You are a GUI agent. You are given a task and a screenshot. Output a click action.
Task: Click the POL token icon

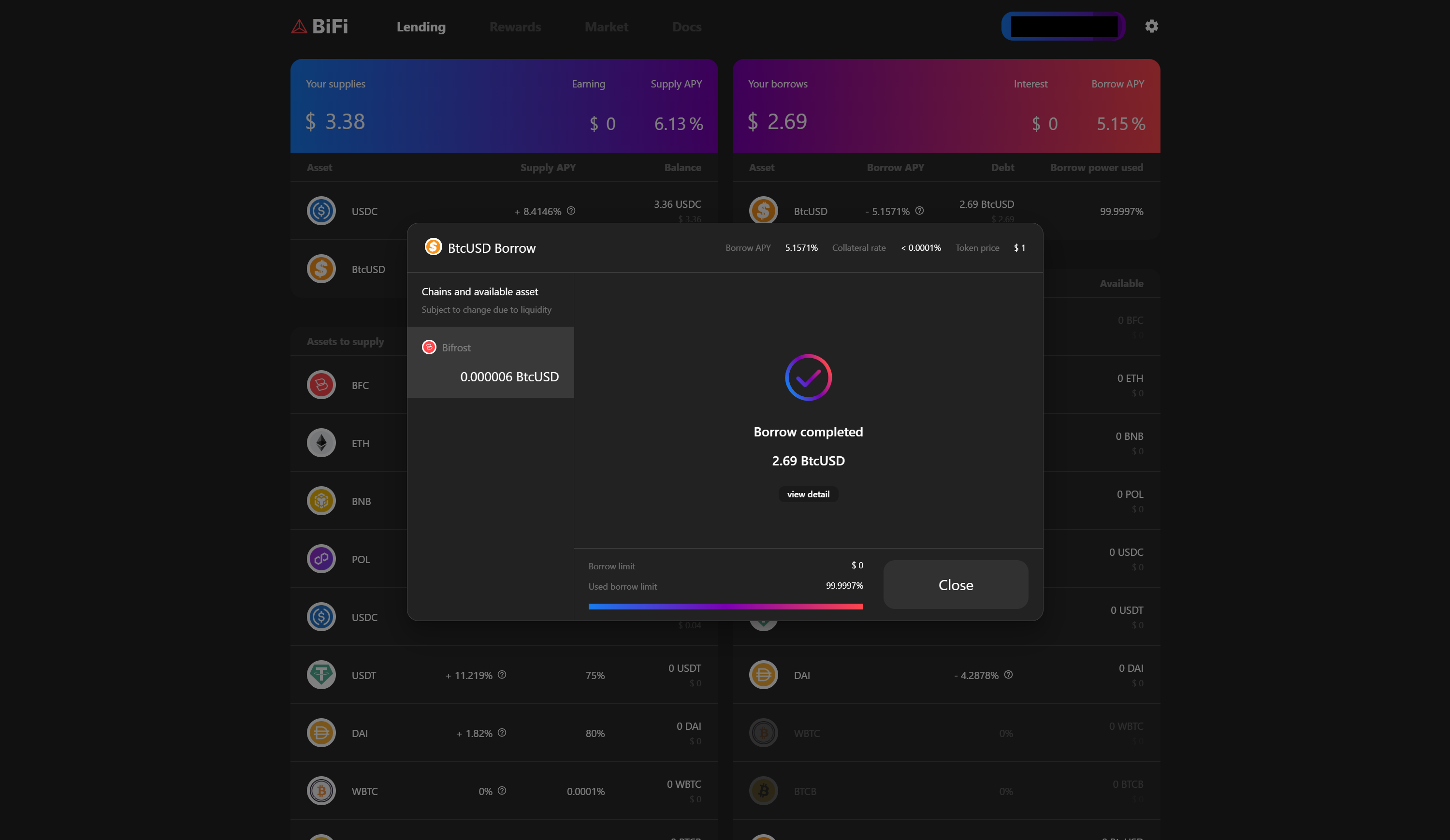coord(321,559)
